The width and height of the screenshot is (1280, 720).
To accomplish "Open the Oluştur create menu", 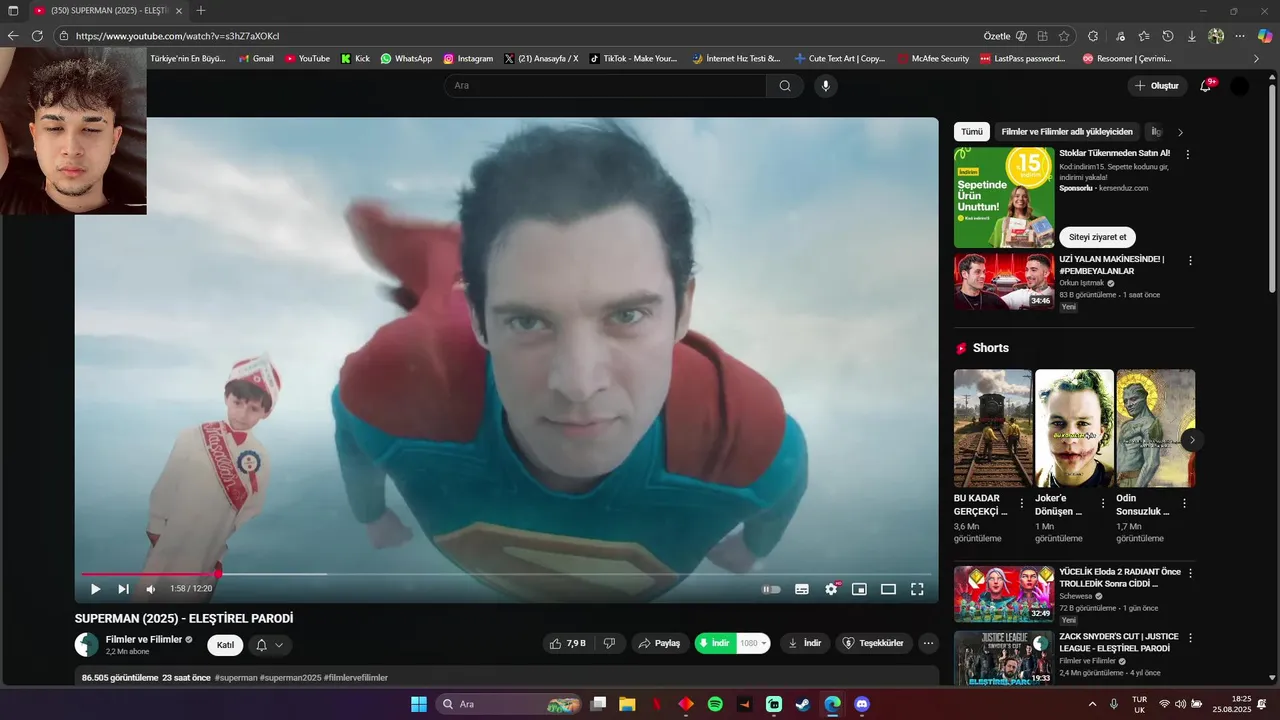I will pyautogui.click(x=1157, y=86).
